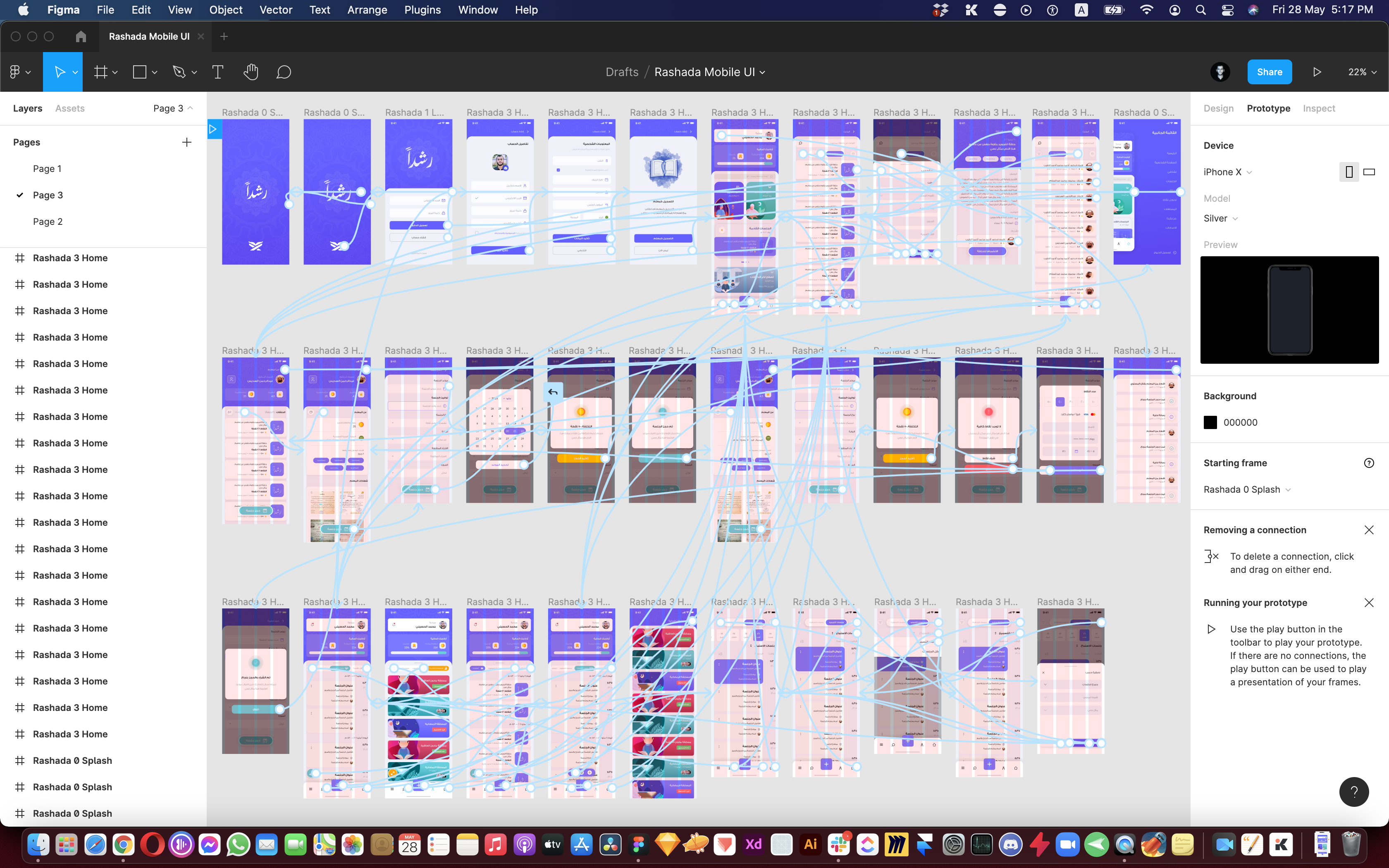This screenshot has height=868, width=1389.
Task: Add a new page with plus button
Action: 186,142
